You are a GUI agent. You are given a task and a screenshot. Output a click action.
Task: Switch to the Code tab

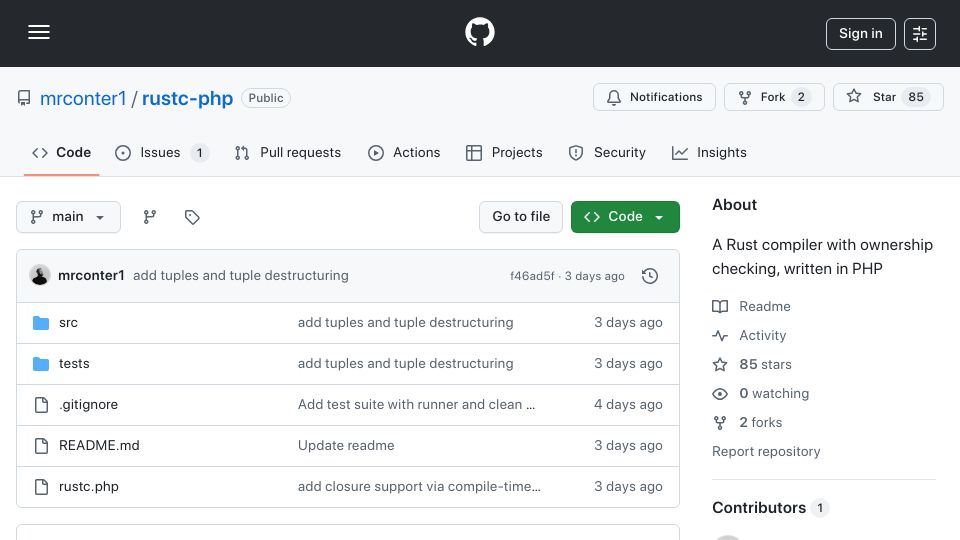click(x=61, y=152)
